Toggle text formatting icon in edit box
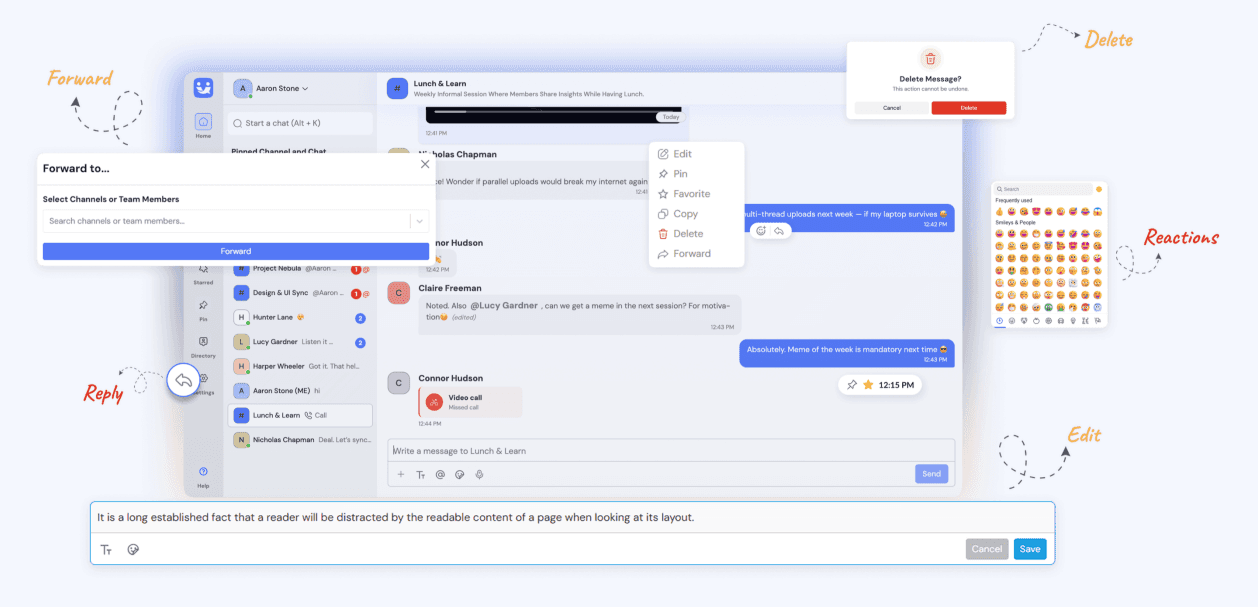Image resolution: width=1258 pixels, height=607 pixels. (x=106, y=549)
